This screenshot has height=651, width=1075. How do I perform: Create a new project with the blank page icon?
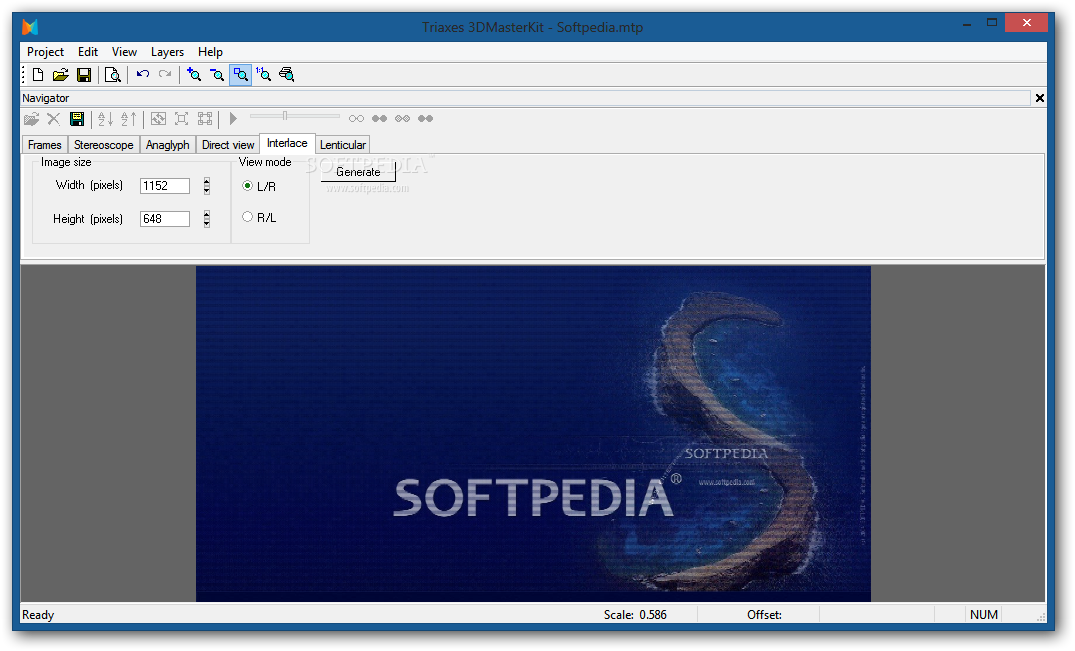click(38, 75)
